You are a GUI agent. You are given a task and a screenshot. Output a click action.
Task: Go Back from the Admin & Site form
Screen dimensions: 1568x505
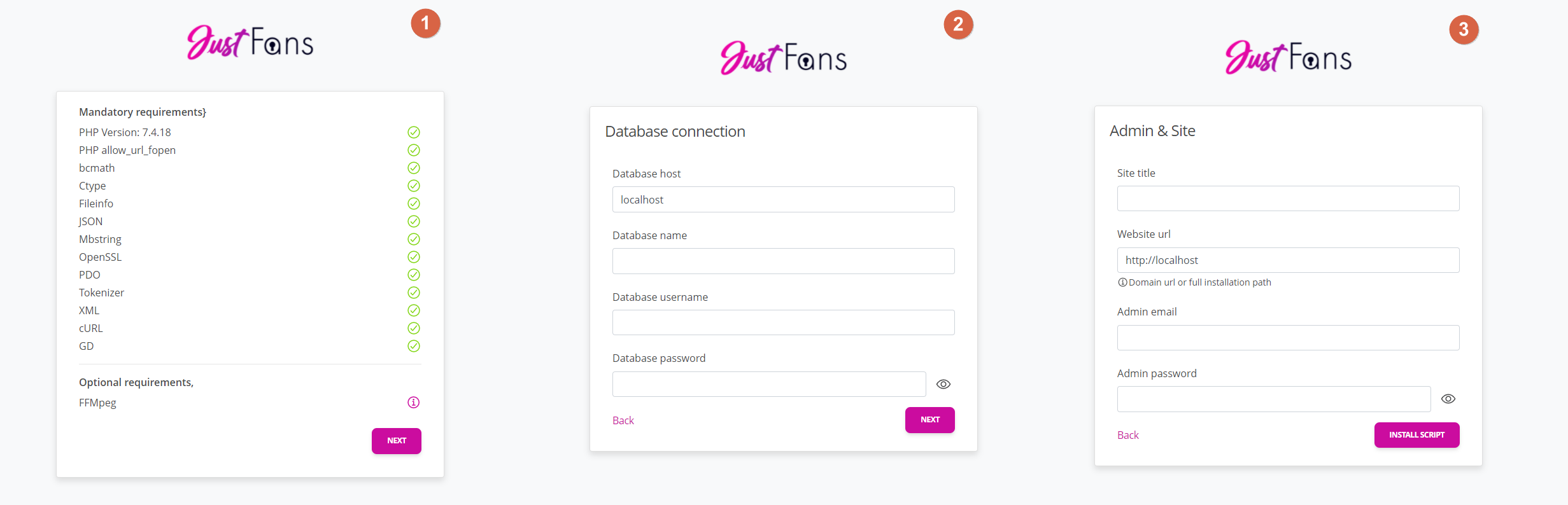(1128, 435)
